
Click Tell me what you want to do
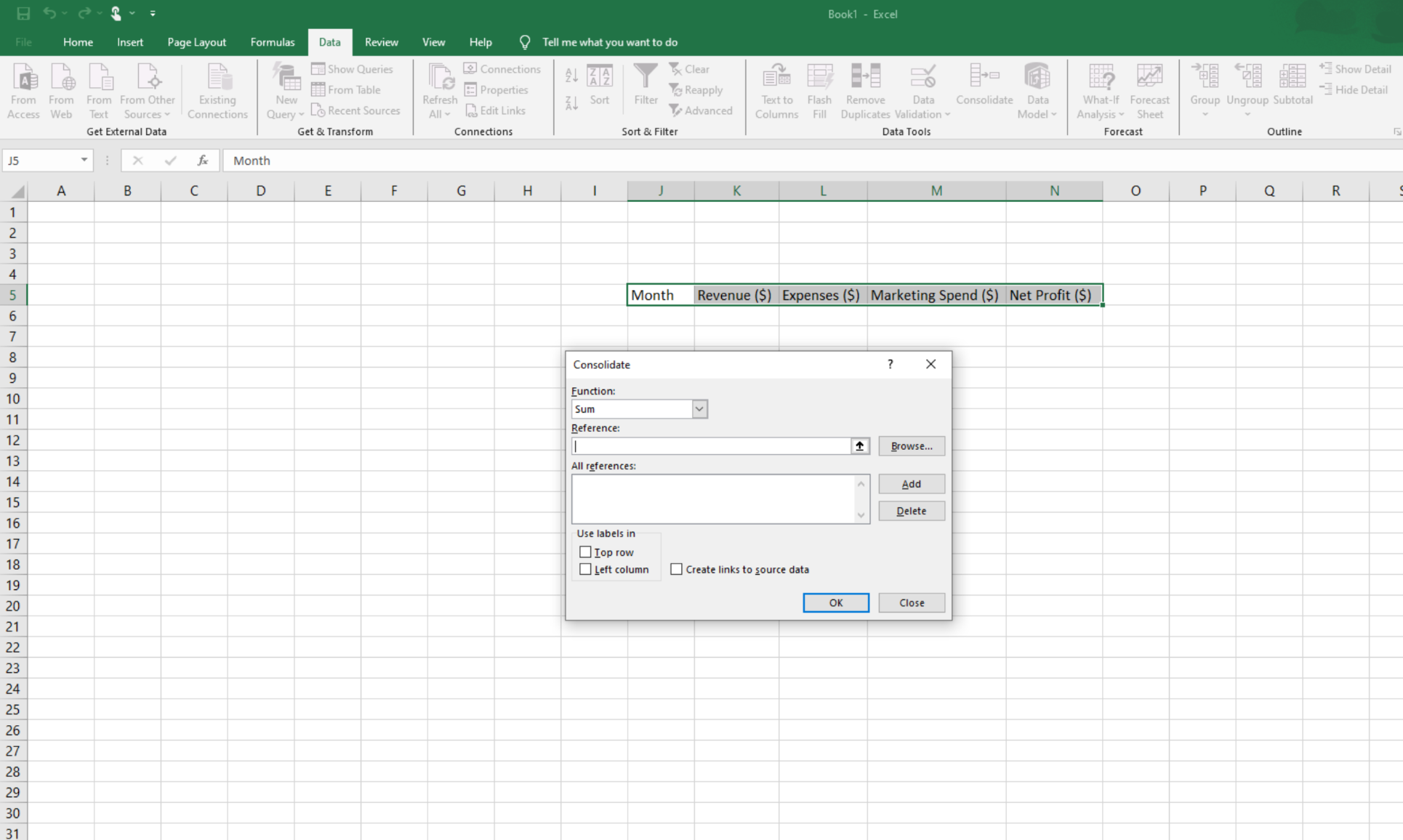(x=609, y=42)
